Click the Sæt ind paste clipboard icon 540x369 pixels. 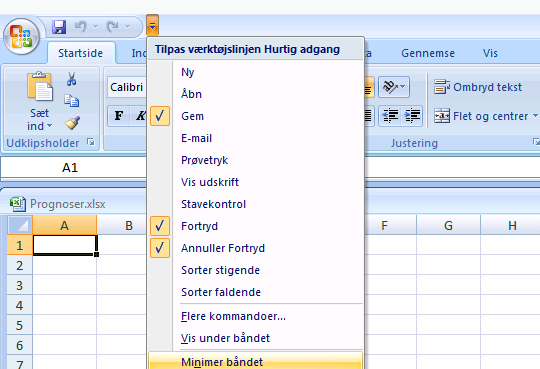pyautogui.click(x=40, y=87)
